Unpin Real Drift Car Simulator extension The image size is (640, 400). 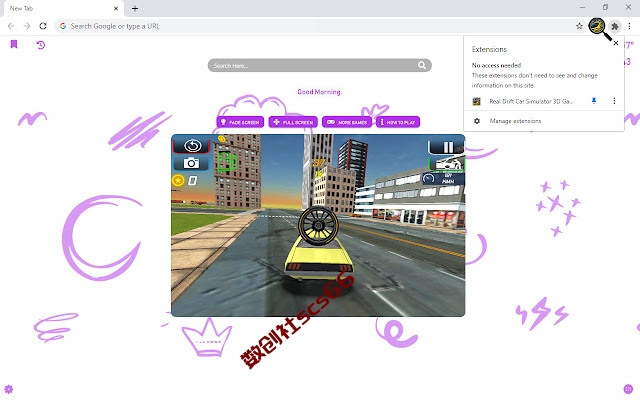pos(594,101)
